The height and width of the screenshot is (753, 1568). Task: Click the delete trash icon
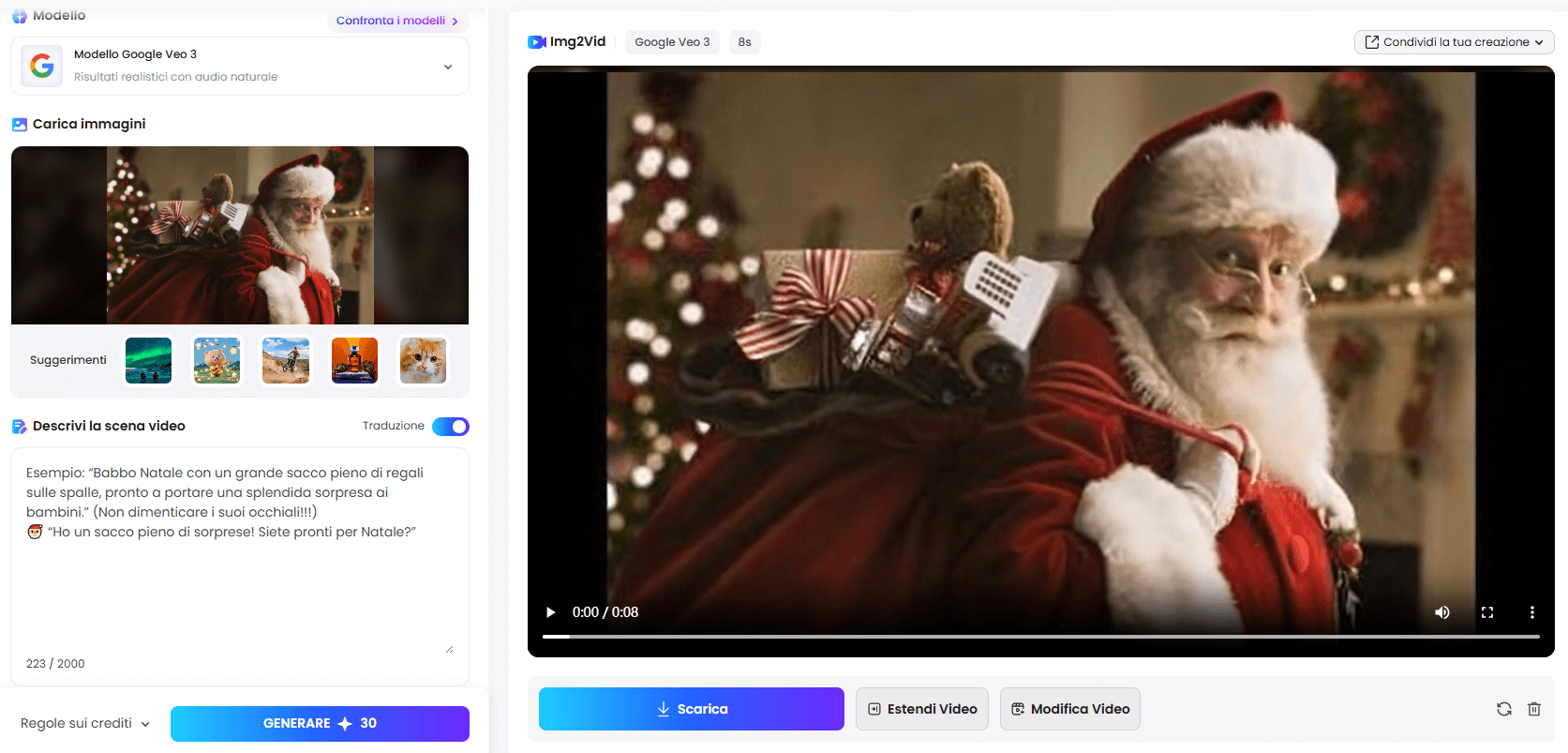1534,709
